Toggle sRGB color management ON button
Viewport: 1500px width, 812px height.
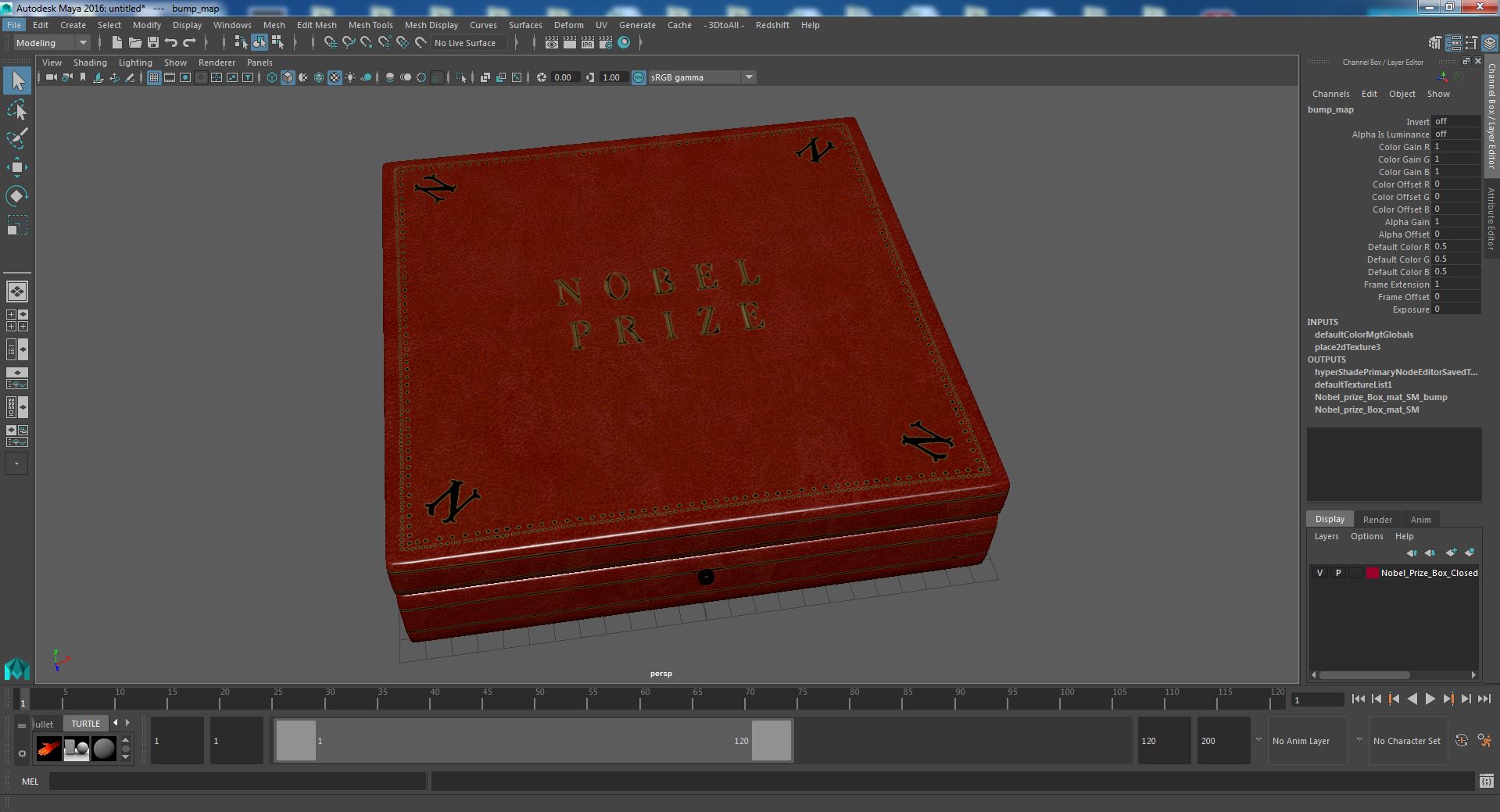[x=639, y=77]
